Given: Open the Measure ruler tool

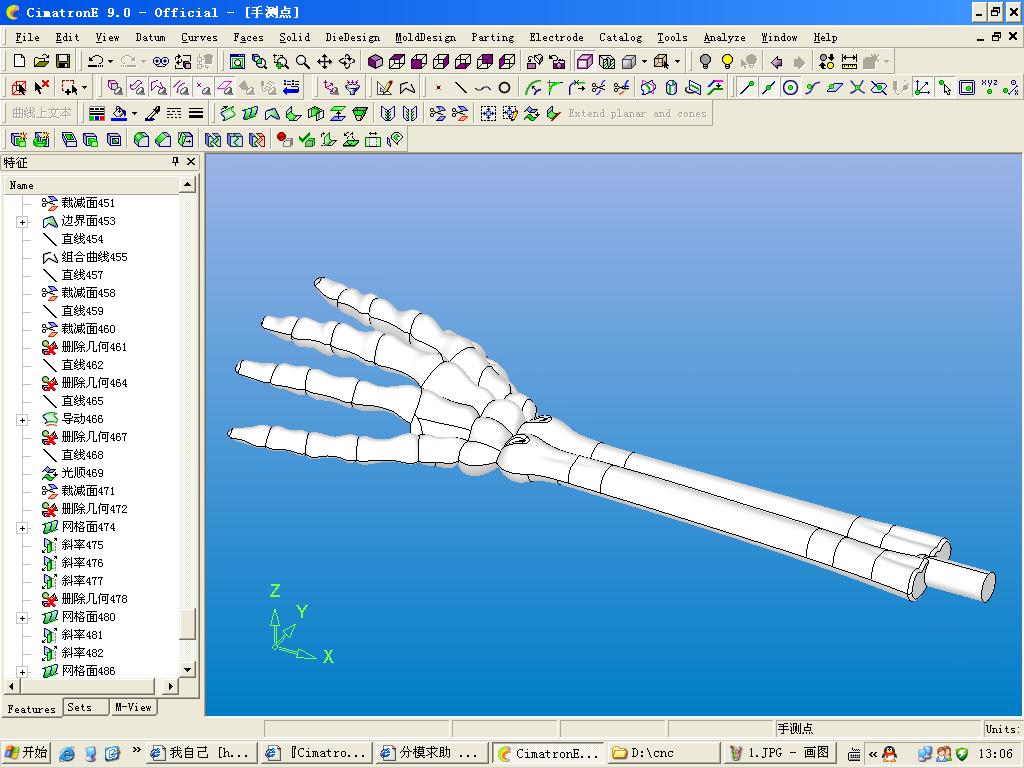Looking at the screenshot, I should point(849,61).
